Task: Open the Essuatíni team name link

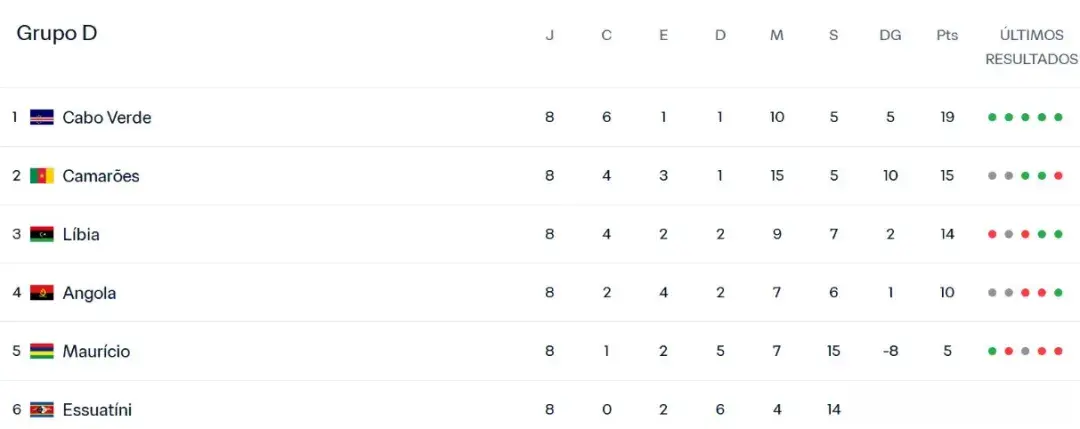Action: 97,410
